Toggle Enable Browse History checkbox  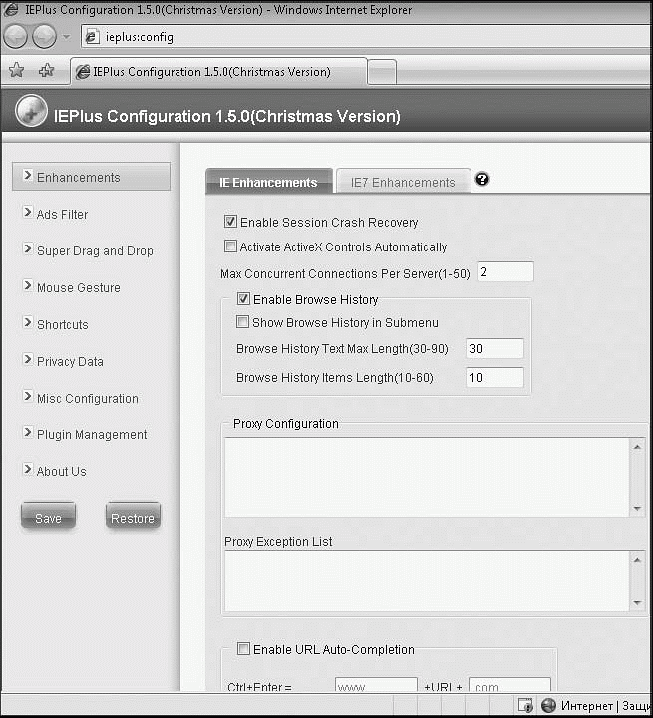click(x=243, y=299)
